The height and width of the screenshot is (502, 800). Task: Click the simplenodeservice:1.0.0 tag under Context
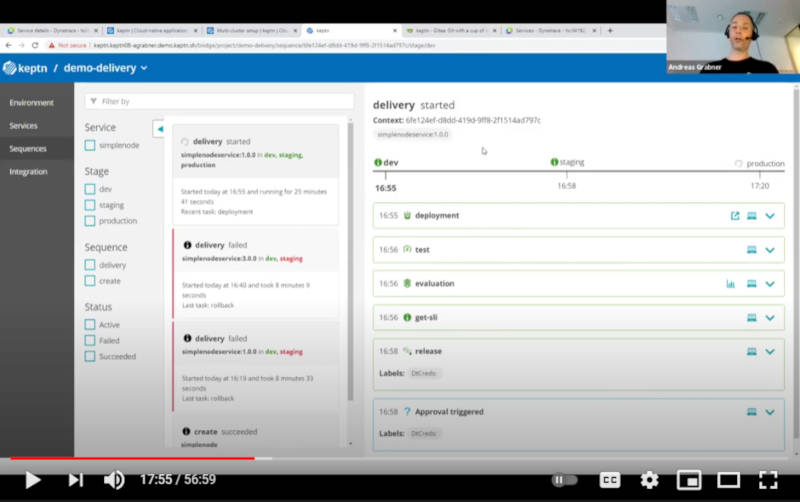coord(413,134)
